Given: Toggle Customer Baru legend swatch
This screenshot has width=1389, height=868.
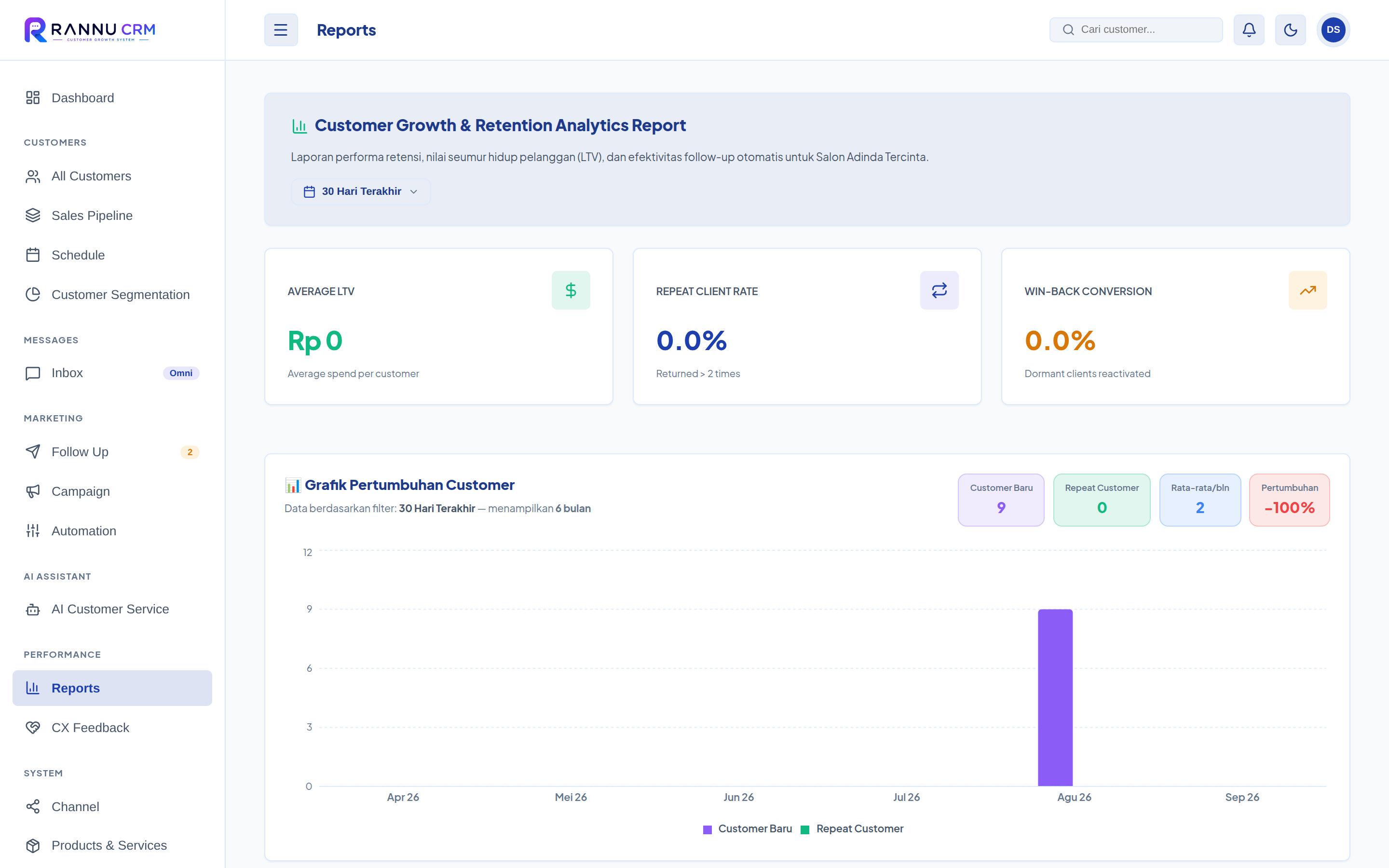Looking at the screenshot, I should [x=707, y=829].
